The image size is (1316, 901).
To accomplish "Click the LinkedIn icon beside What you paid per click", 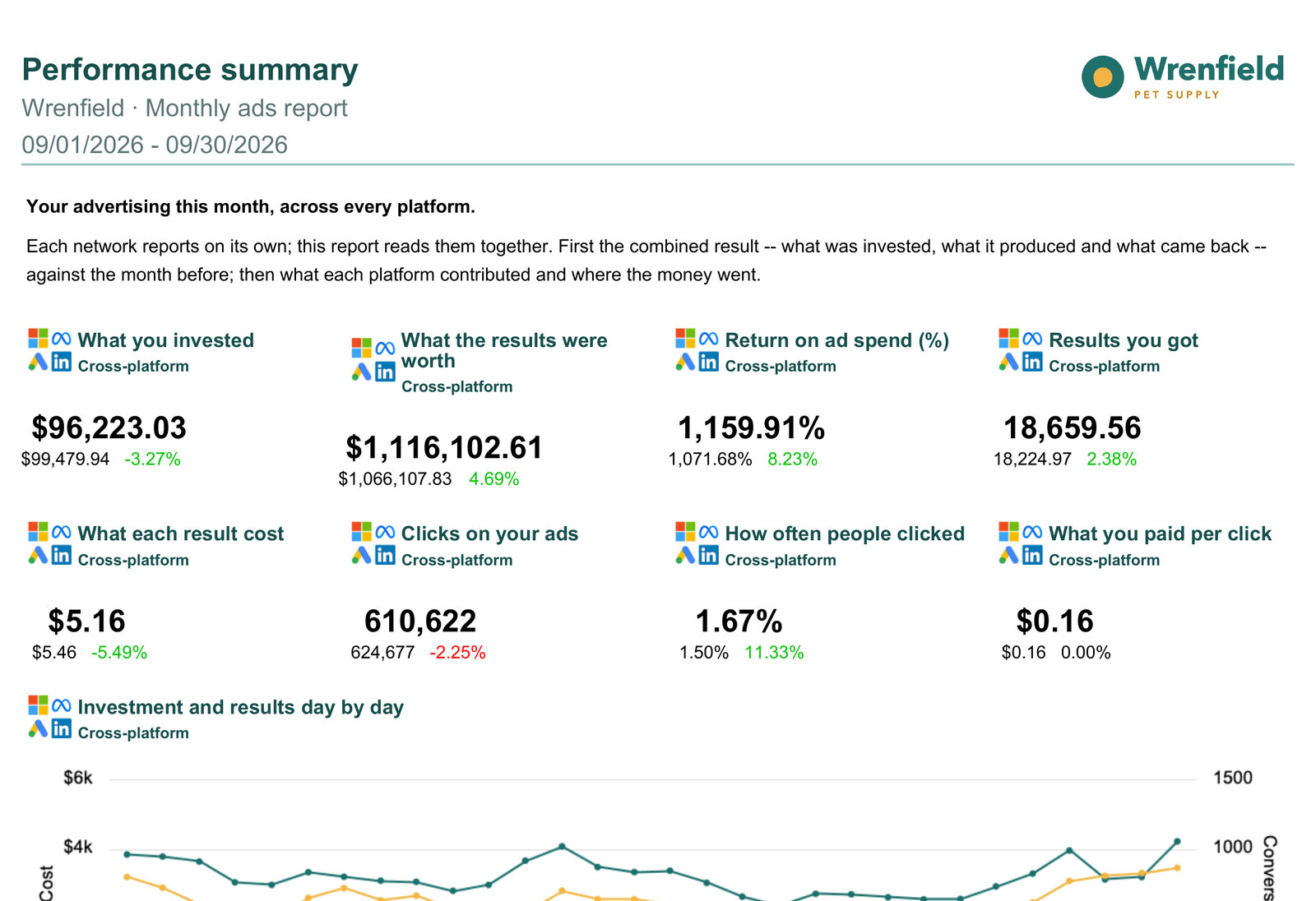I will (1032, 555).
